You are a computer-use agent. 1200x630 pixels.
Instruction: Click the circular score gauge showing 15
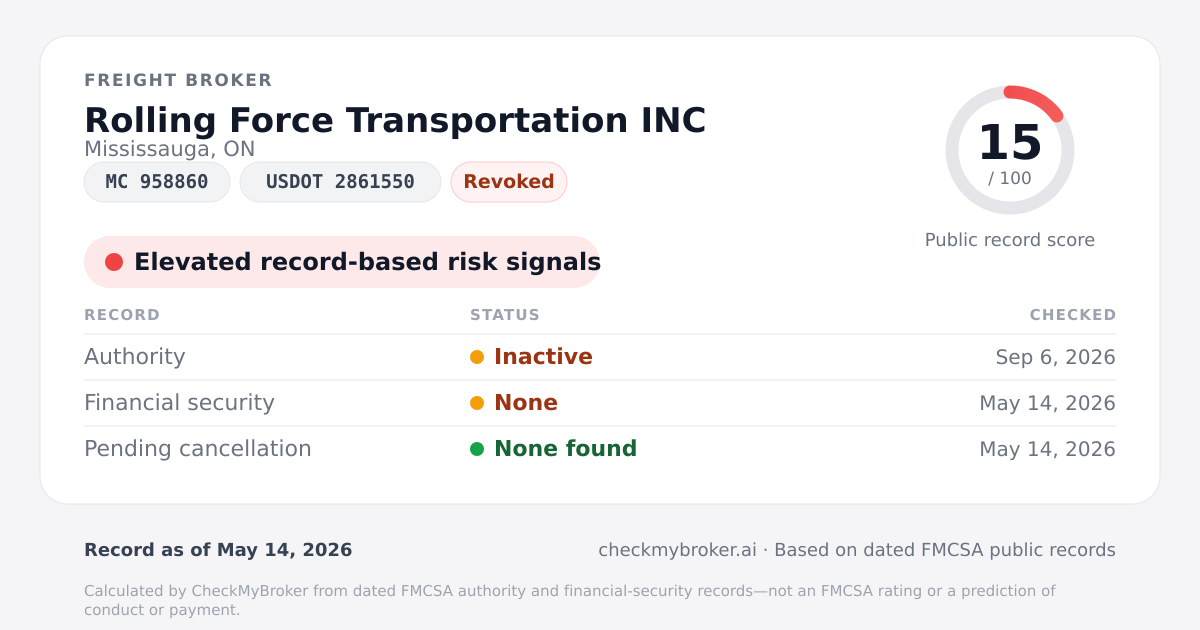[1010, 150]
